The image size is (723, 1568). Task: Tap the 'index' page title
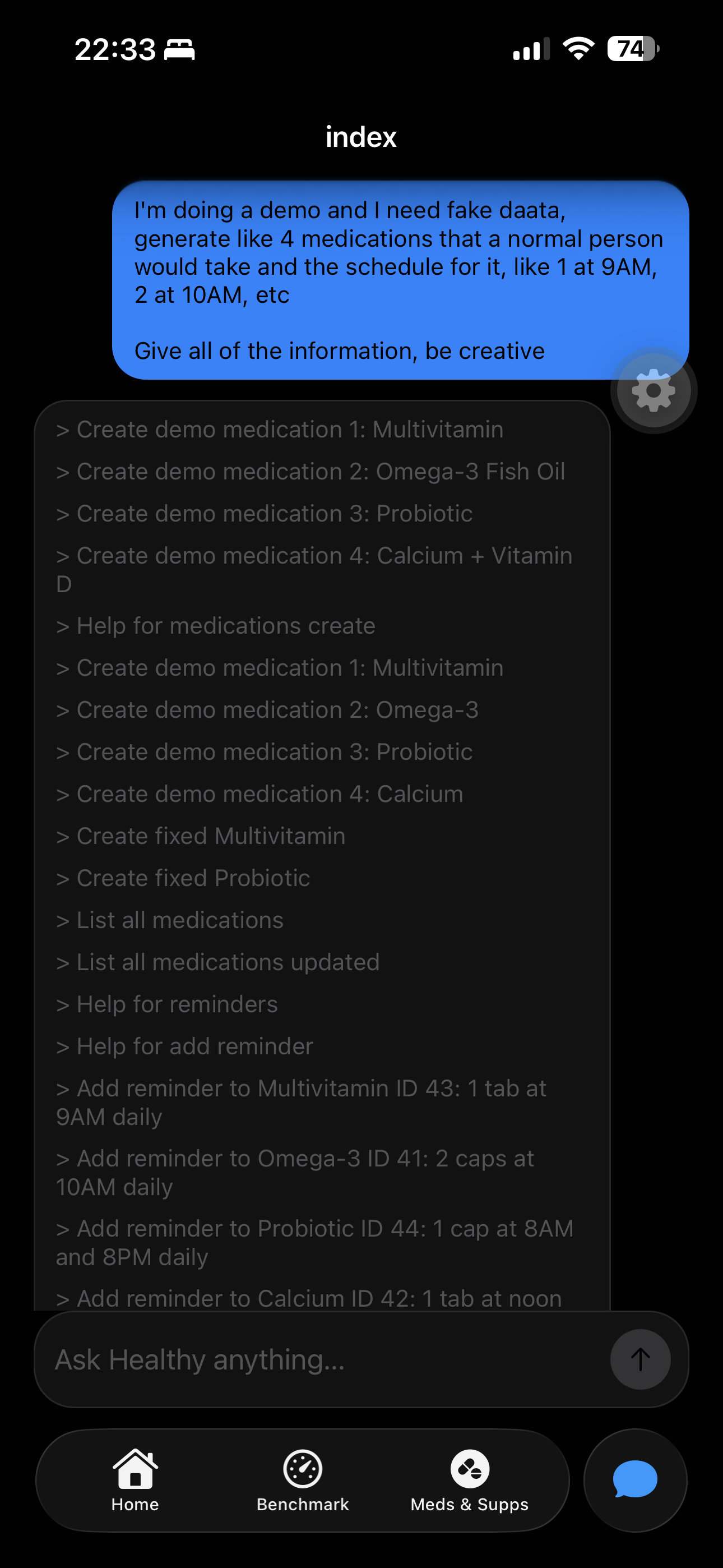361,137
